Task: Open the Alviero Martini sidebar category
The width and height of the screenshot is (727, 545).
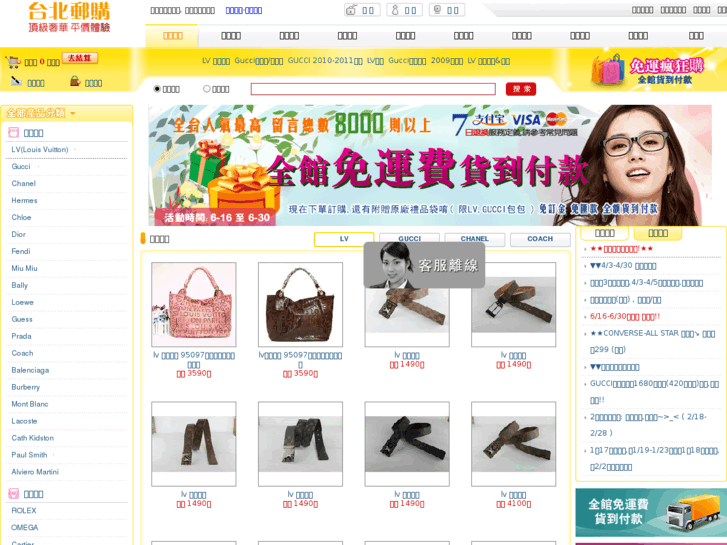Action: (35, 472)
